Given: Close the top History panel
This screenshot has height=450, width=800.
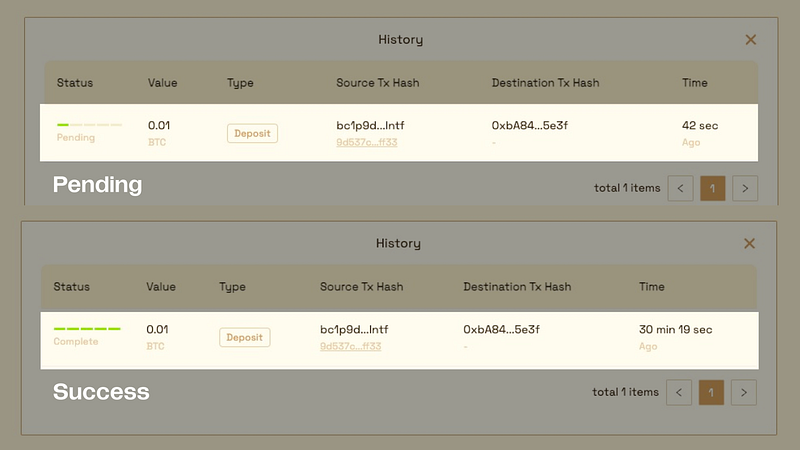Looking at the screenshot, I should point(750,40).
